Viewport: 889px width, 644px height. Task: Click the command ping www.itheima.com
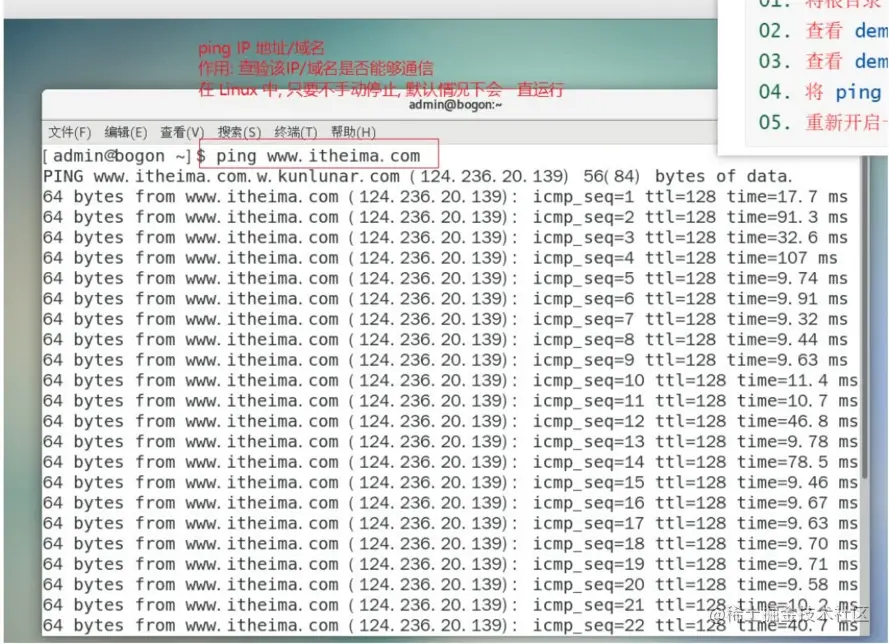pos(318,156)
